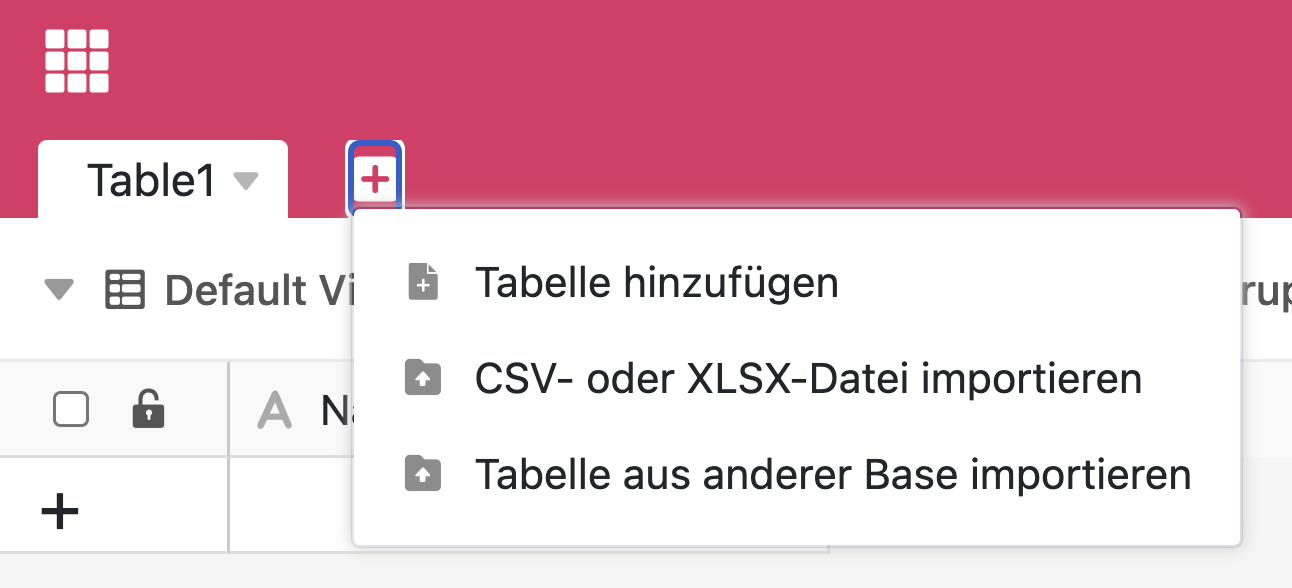1292x588 pixels.
Task: Add a new row with the plus
Action: click(x=60, y=512)
